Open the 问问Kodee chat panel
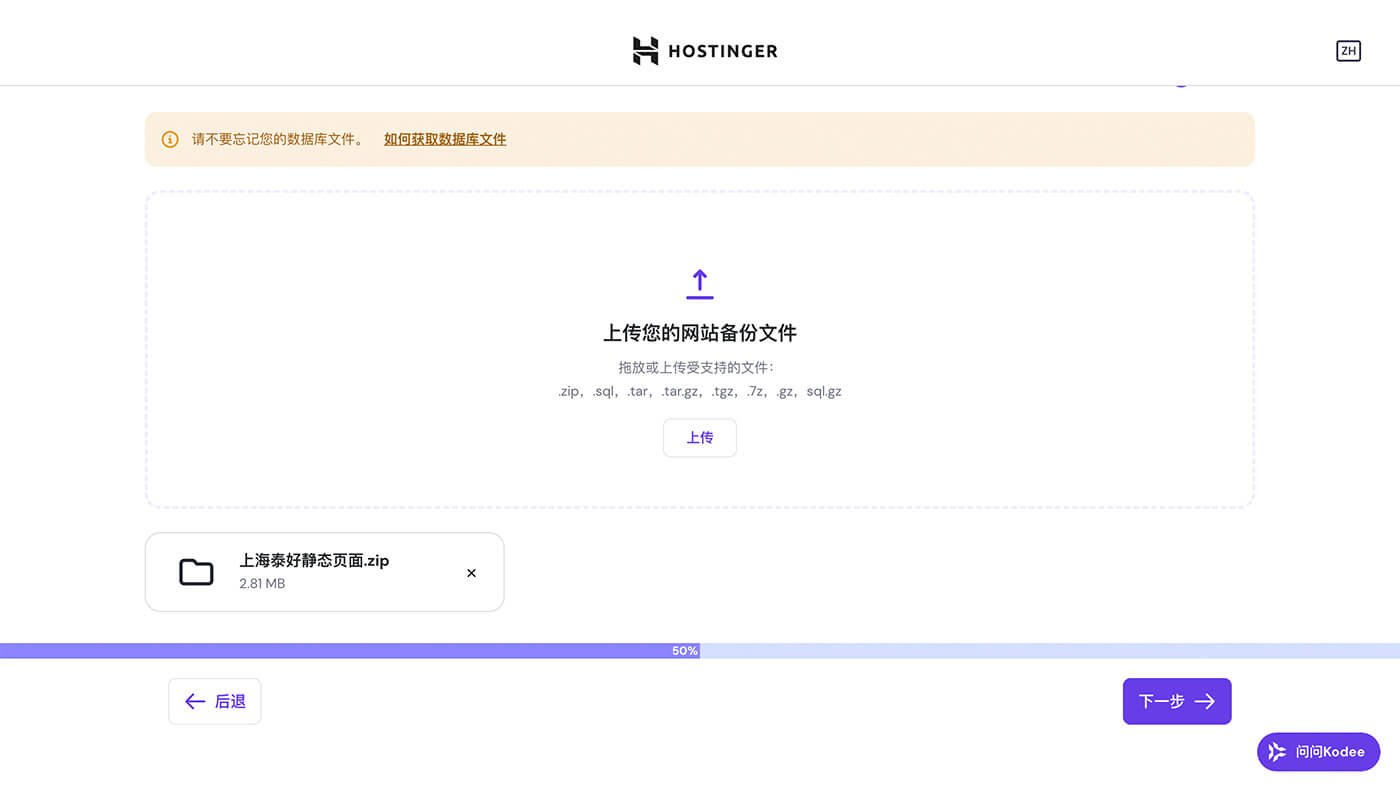Screen dimensions: 1400x800 pos(1318,751)
